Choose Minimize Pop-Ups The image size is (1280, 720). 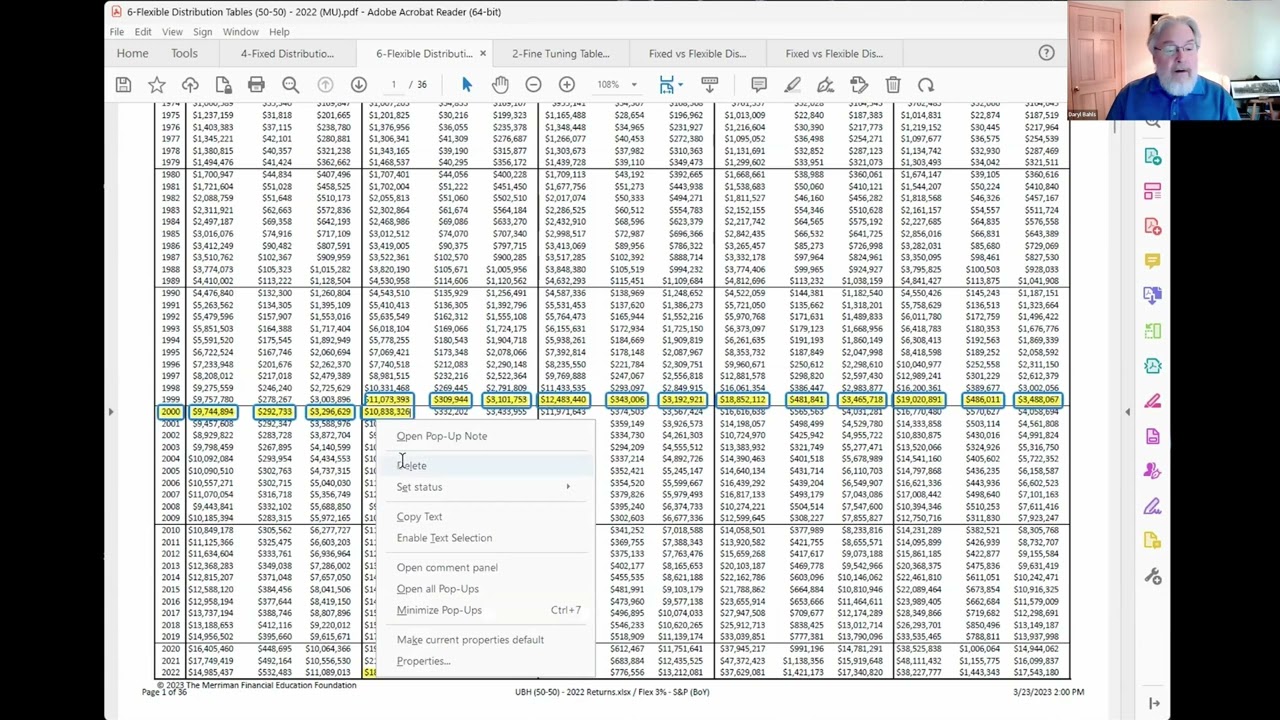point(485,610)
